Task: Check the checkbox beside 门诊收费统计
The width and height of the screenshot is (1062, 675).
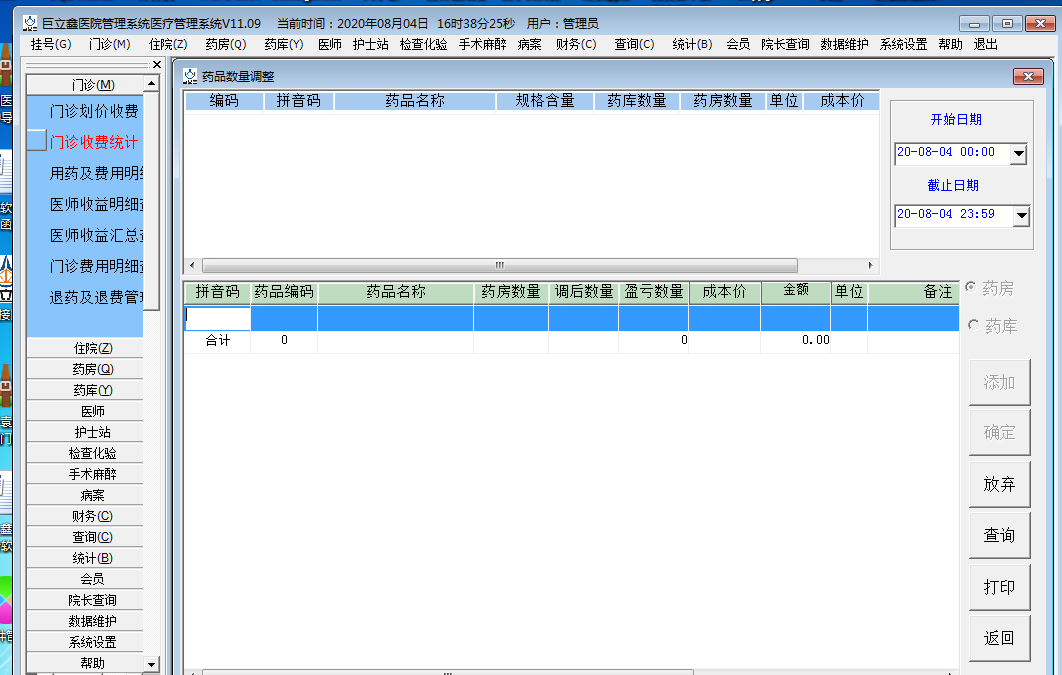Action: [36, 140]
